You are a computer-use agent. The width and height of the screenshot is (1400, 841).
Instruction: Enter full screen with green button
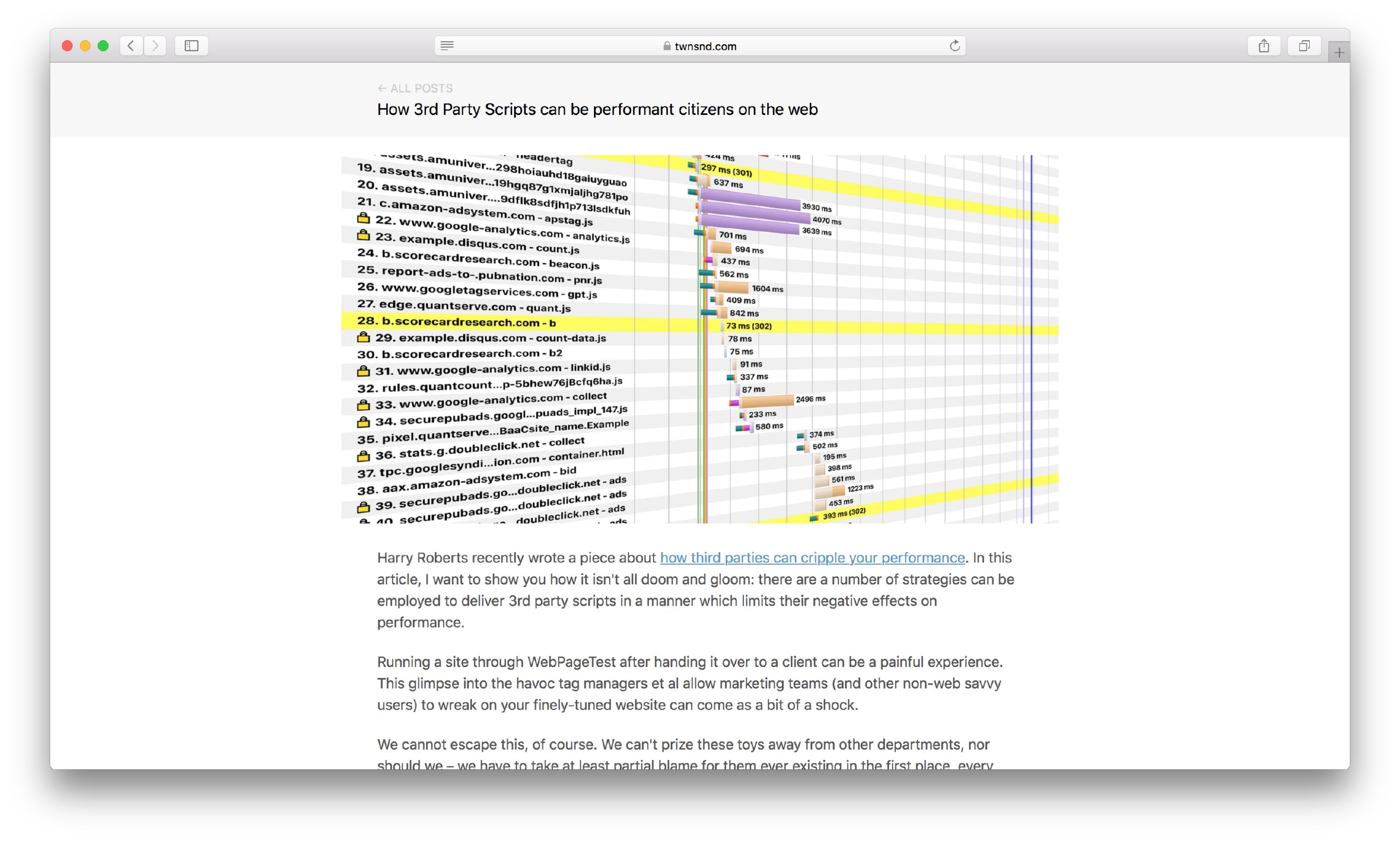click(103, 46)
